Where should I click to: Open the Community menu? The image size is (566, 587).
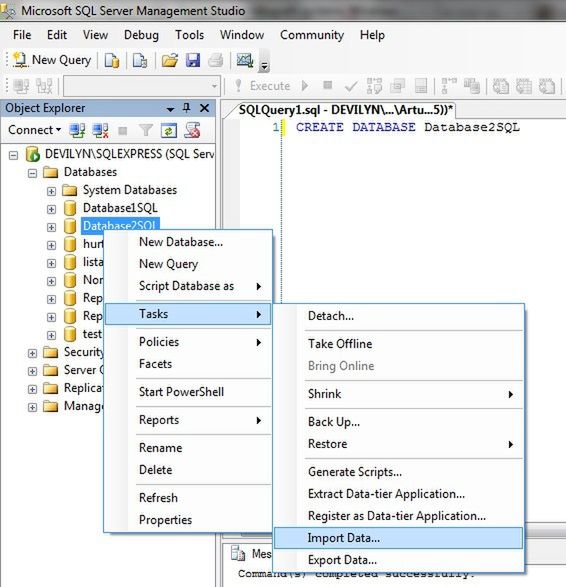(312, 35)
